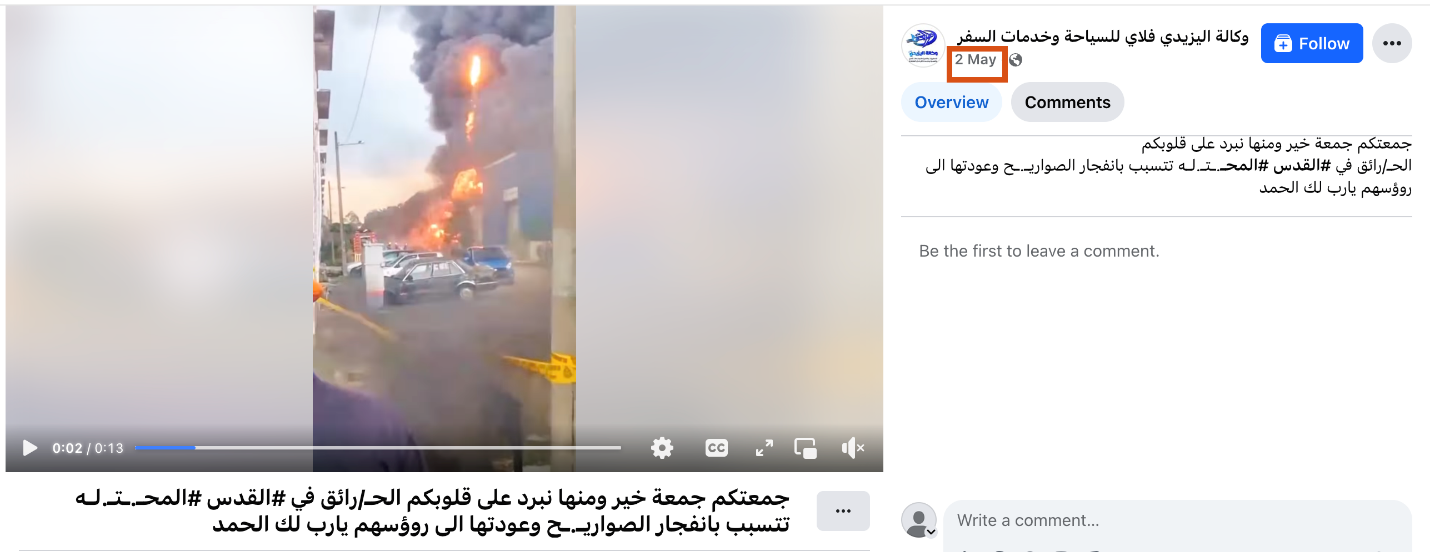Open picture-in-picture mode

click(x=806, y=448)
